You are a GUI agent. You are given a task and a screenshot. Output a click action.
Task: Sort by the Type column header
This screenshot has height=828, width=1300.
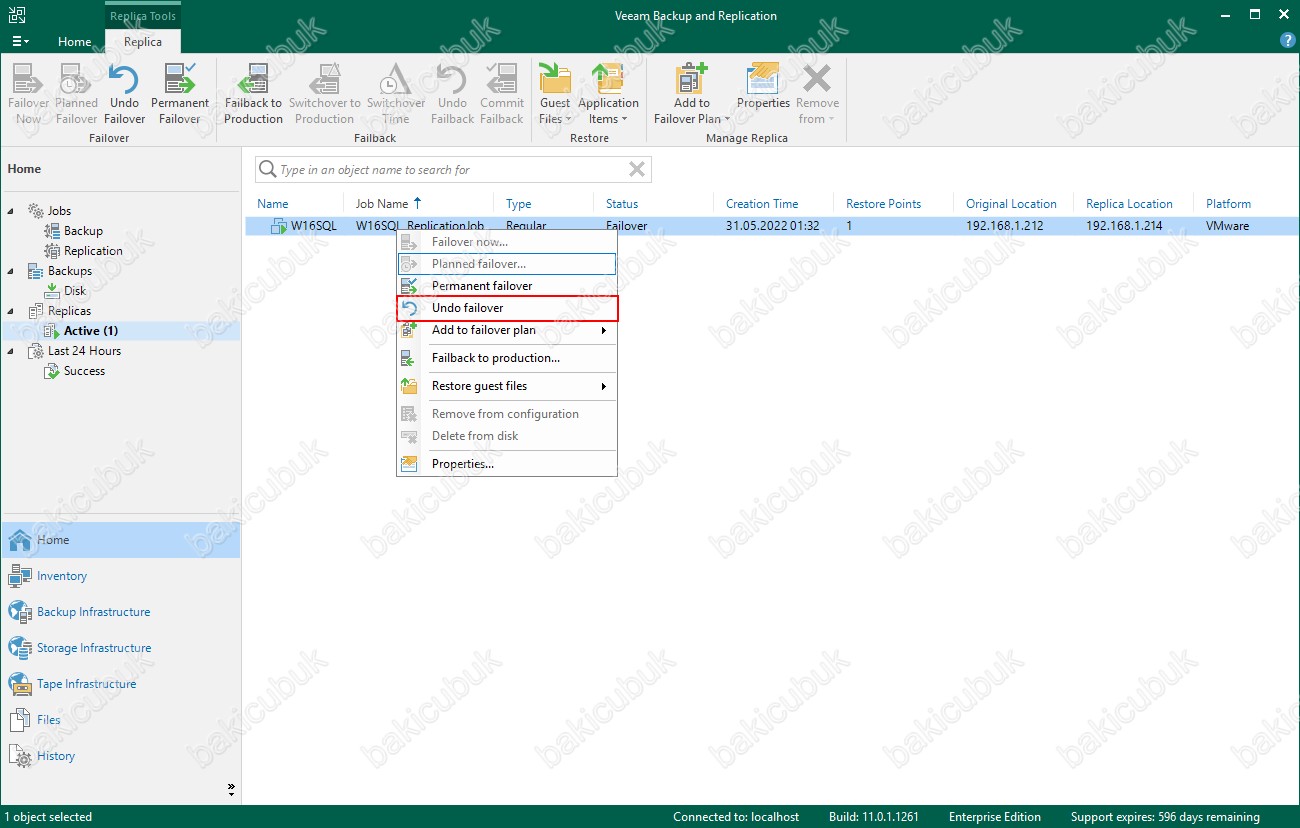pyautogui.click(x=518, y=203)
